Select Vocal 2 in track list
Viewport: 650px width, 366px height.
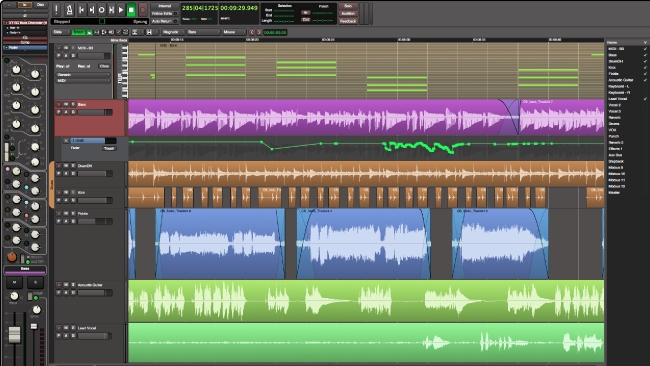pos(614,105)
